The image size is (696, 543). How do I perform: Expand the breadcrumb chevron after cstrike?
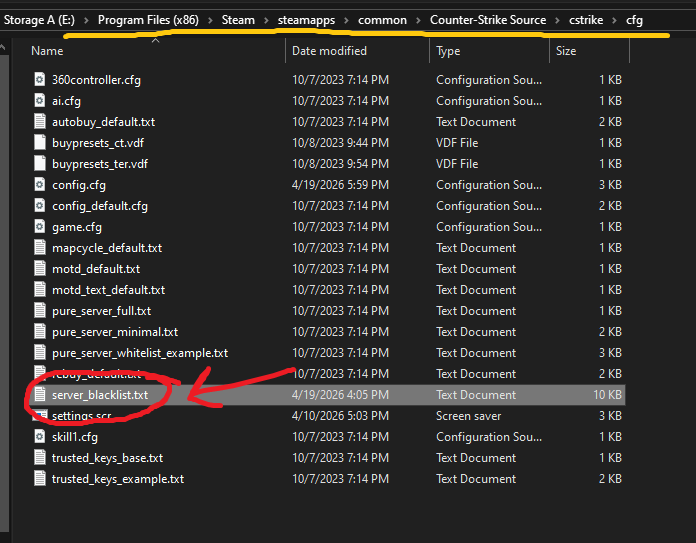[x=614, y=20]
